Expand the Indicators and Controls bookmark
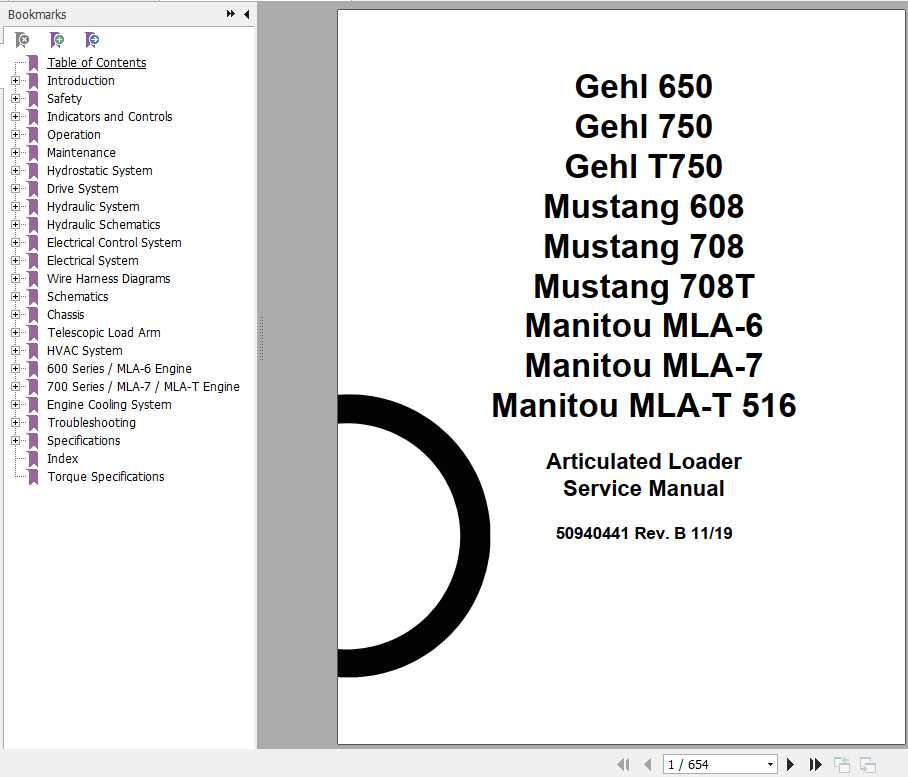This screenshot has height=777, width=908. pos(16,116)
